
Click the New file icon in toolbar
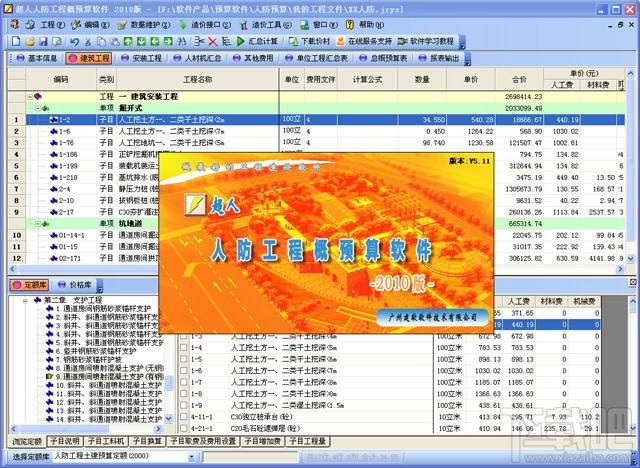pyautogui.click(x=16, y=41)
